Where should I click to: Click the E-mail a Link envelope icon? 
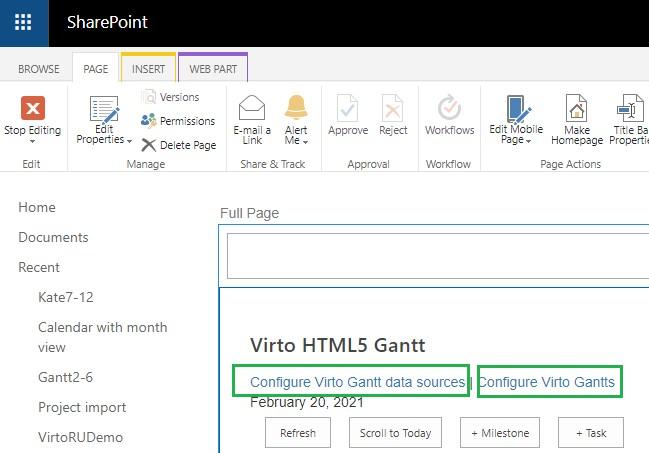coord(252,108)
